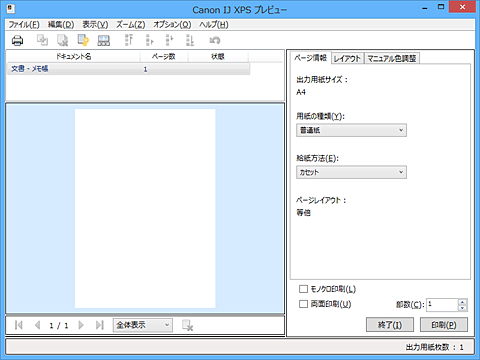Open the 全体表示 zoom dropdown
The height and width of the screenshot is (360, 480).
(x=143, y=325)
